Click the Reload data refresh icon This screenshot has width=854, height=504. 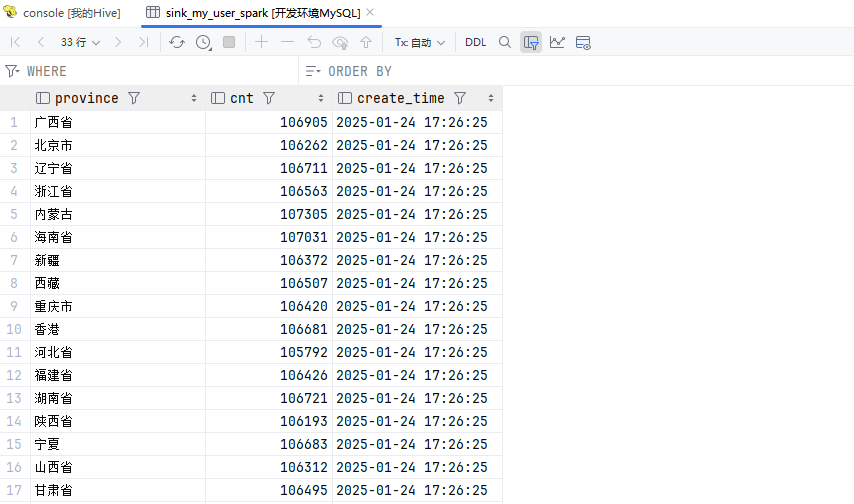click(177, 42)
